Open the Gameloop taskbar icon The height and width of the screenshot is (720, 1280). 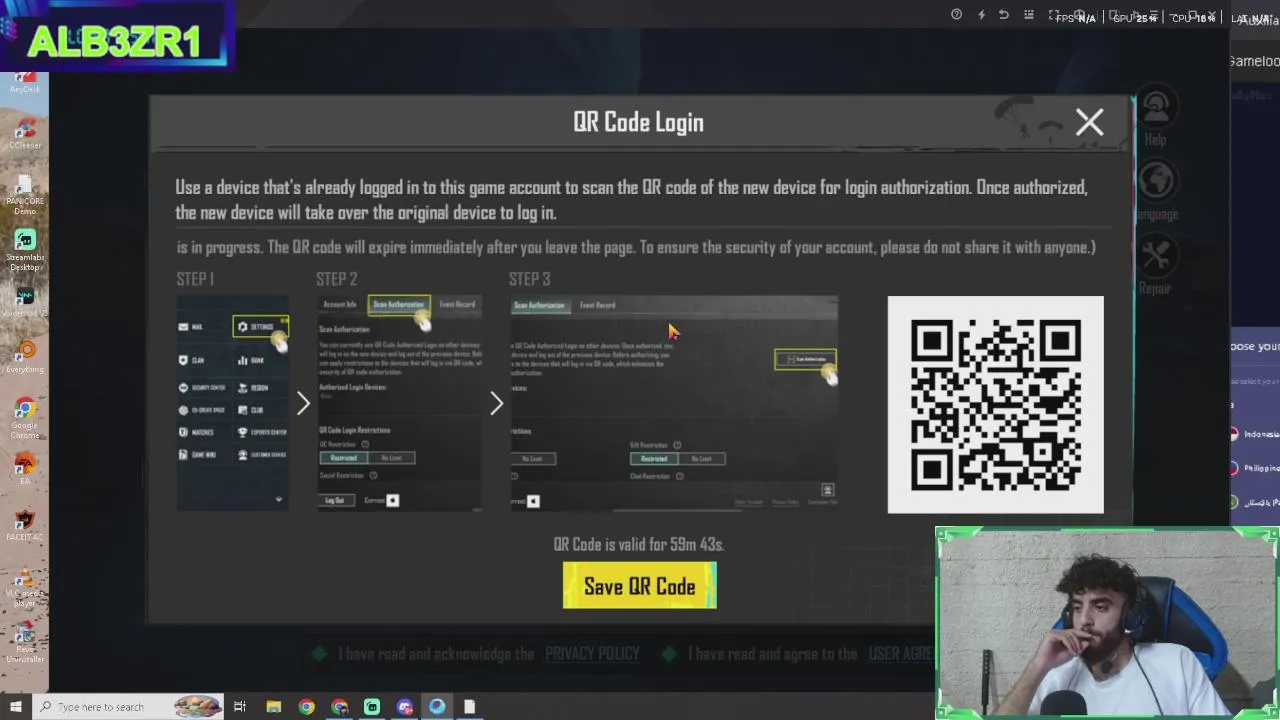point(437,707)
